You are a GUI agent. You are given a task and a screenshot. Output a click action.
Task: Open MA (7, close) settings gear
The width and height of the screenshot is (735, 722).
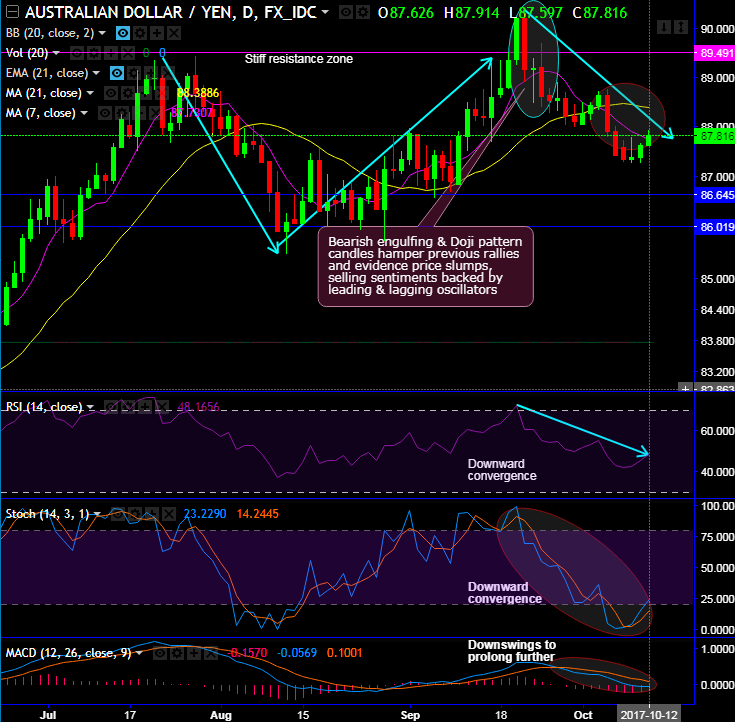point(121,113)
